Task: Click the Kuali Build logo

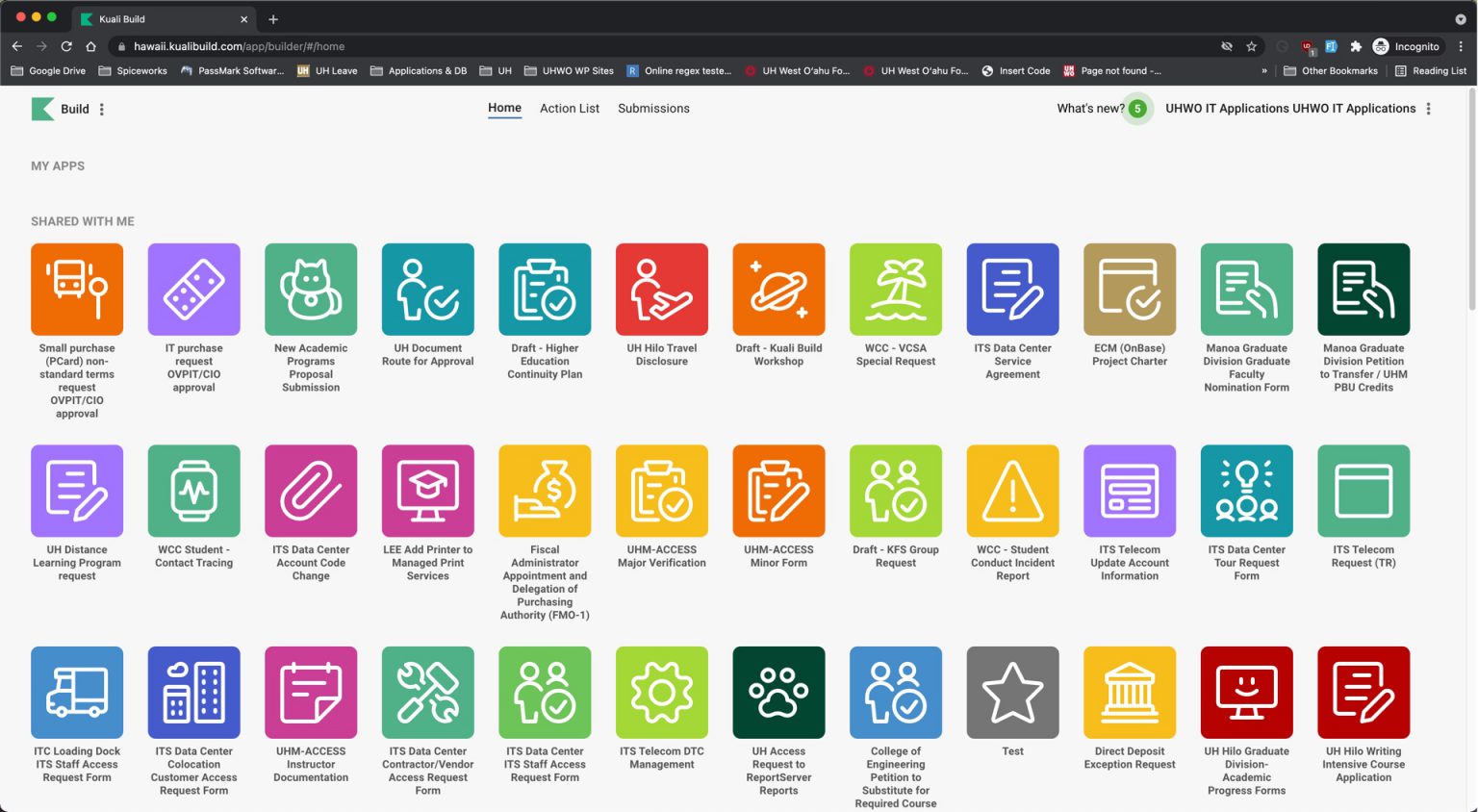Action: pos(43,109)
